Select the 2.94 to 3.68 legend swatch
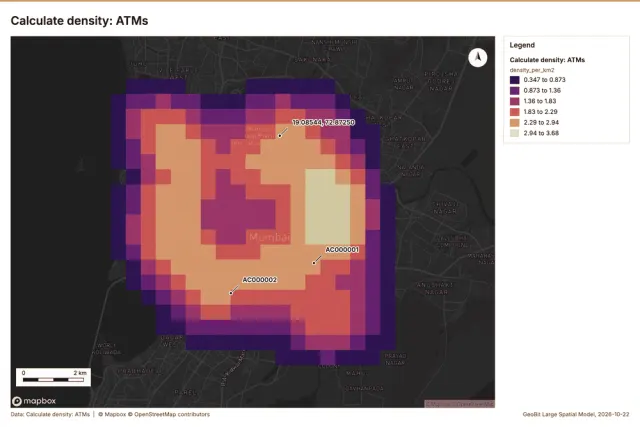This screenshot has height=427, width=640. [x=514, y=133]
